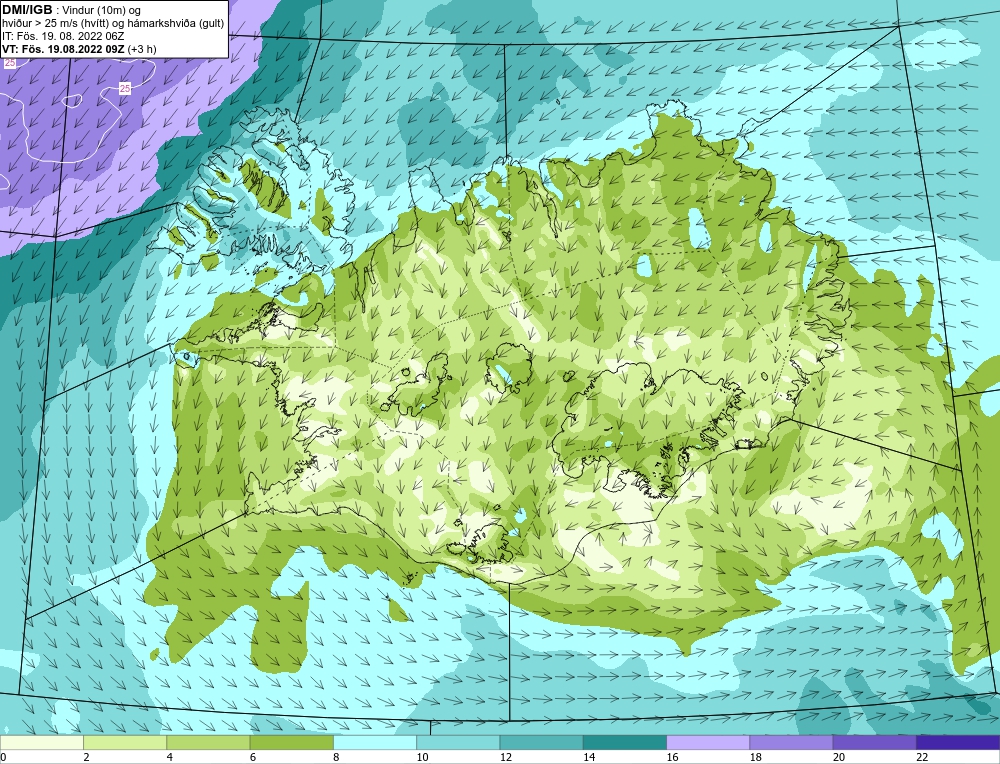The width and height of the screenshot is (1000, 764).
Task: Click the 0–2 m/s palest legend swatch
Action: (x=42, y=742)
